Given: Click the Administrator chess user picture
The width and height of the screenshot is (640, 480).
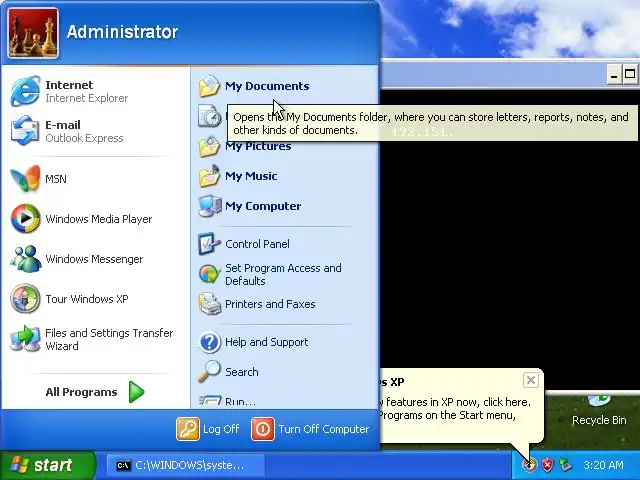Looking at the screenshot, I should [33, 33].
